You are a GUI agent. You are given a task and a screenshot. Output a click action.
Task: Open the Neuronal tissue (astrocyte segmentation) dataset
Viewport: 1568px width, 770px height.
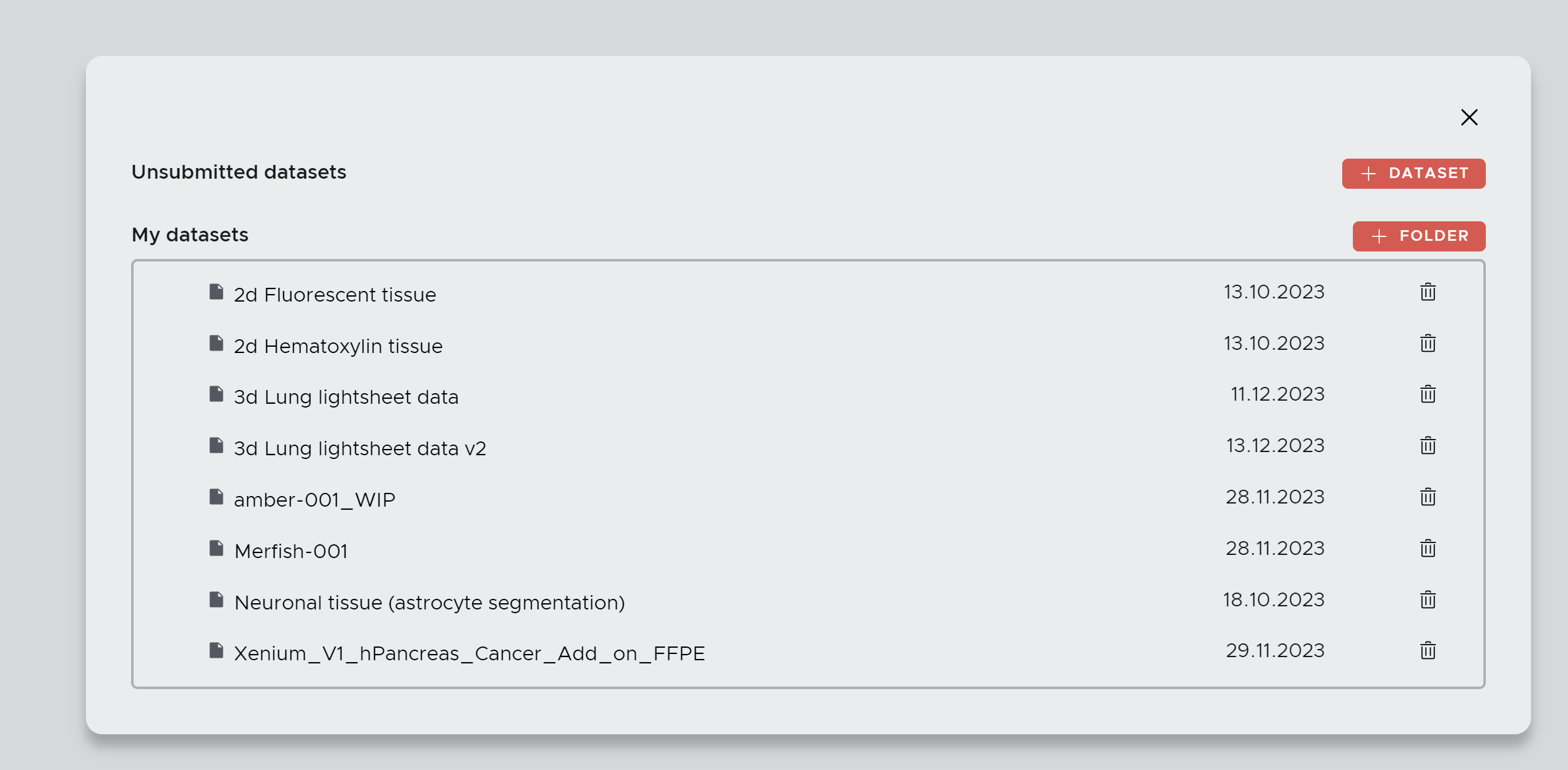(429, 602)
